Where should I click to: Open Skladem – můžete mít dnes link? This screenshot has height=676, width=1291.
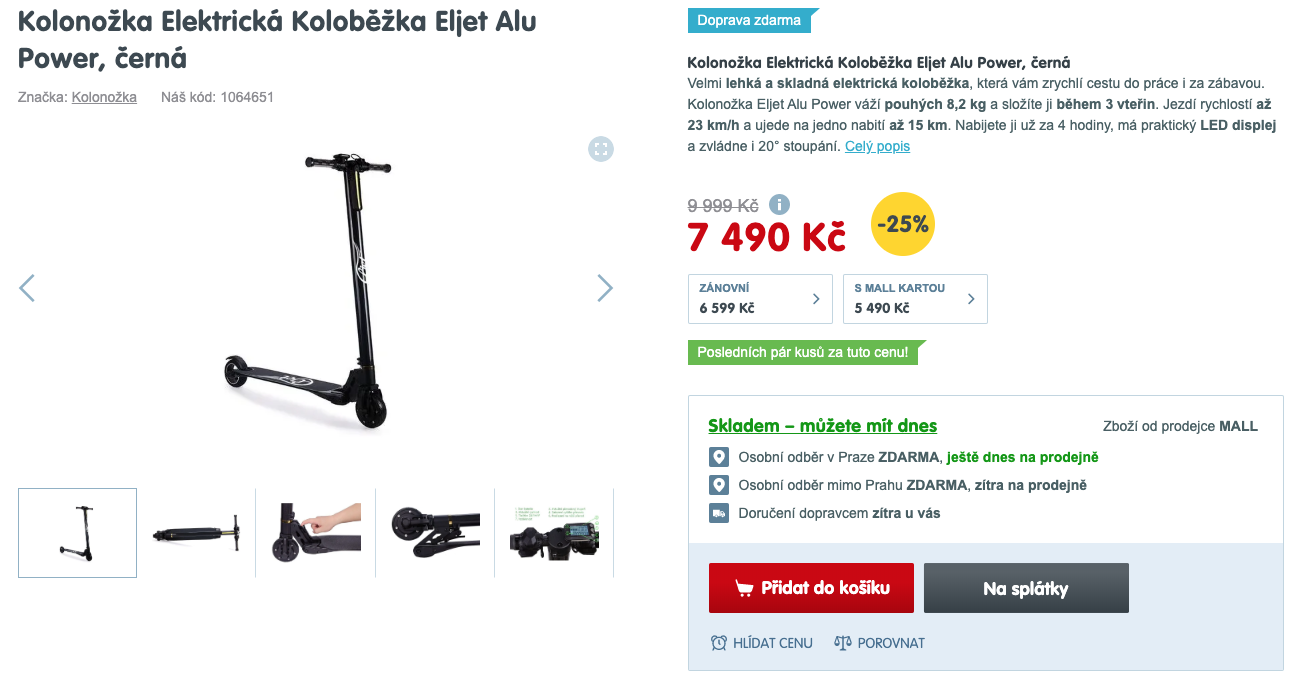tap(822, 426)
